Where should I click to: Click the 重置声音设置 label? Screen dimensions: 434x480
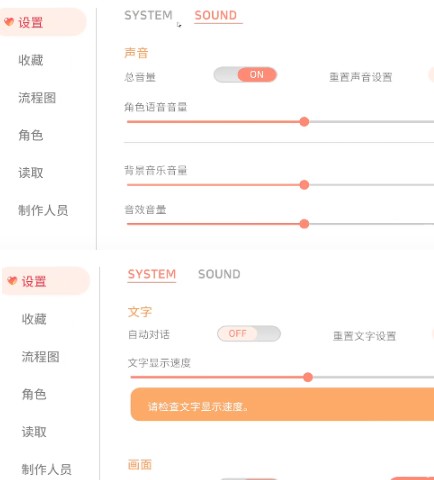(x=361, y=77)
